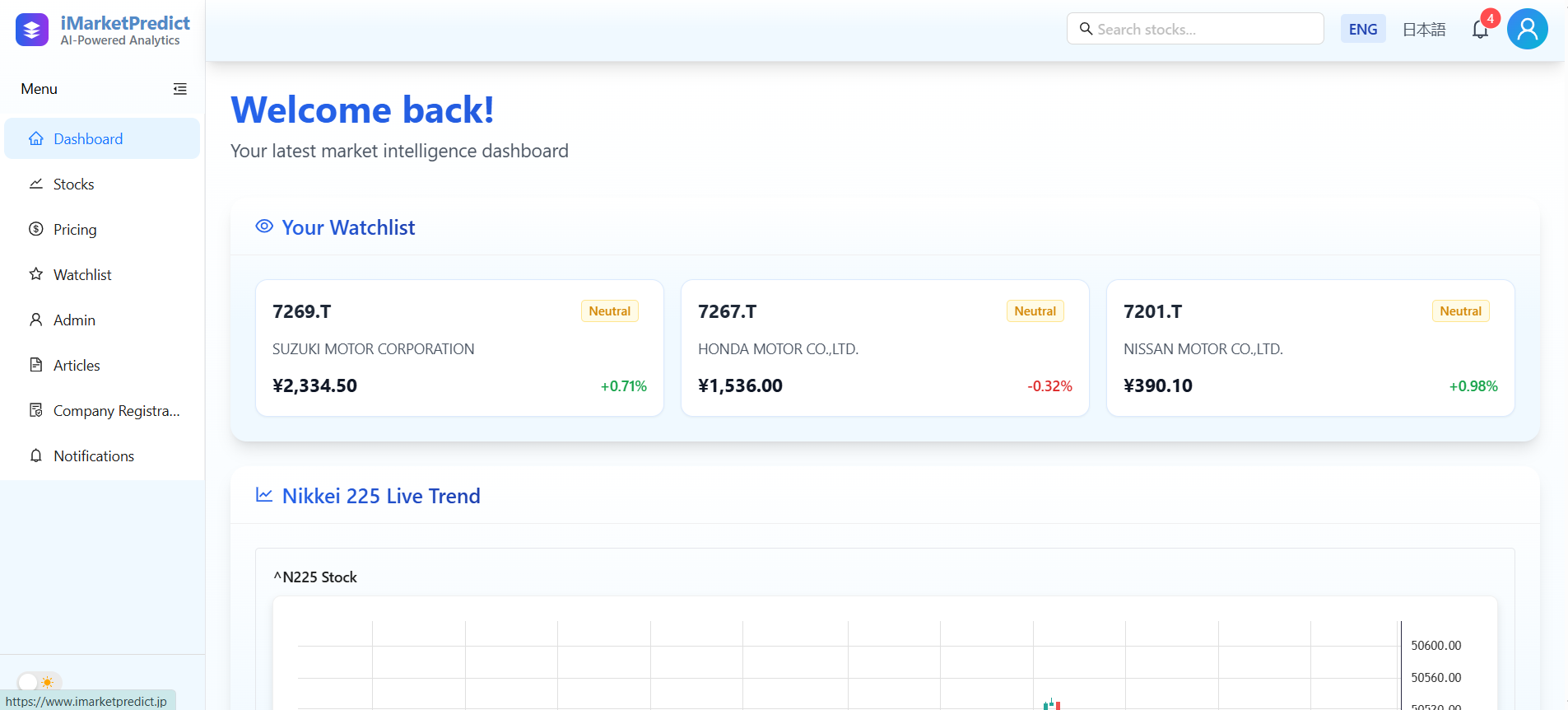Click the dollar icon for Pricing
Viewport: 1568px width, 710px height.
(x=36, y=229)
